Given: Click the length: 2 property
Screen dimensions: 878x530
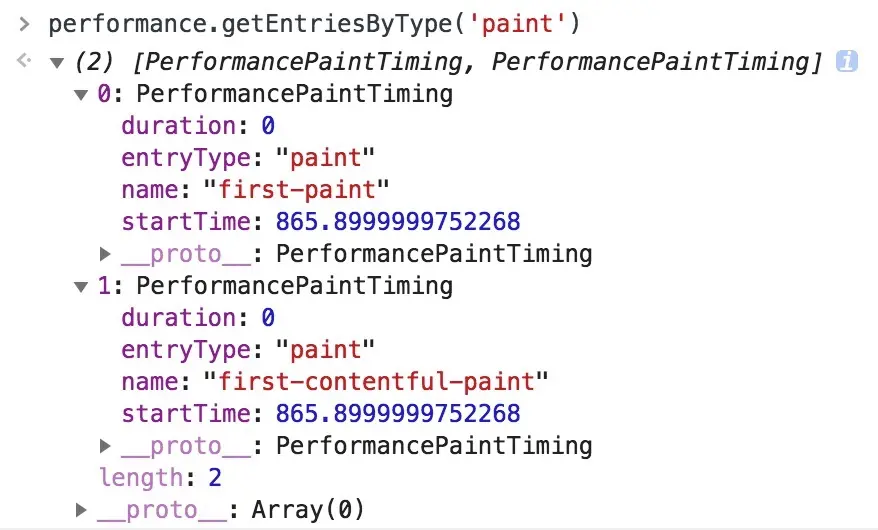Looking at the screenshot, I should click(x=161, y=478).
